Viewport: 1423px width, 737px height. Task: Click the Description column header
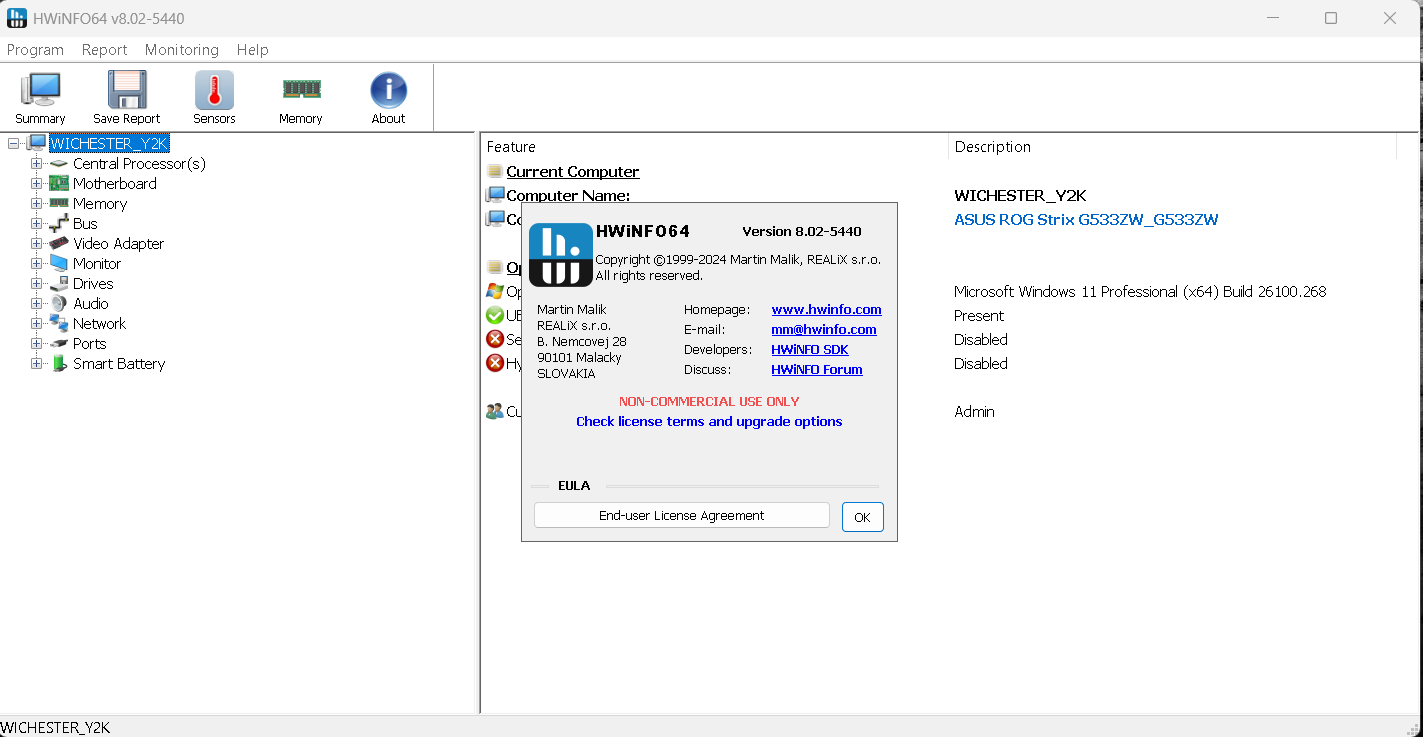point(1172,147)
